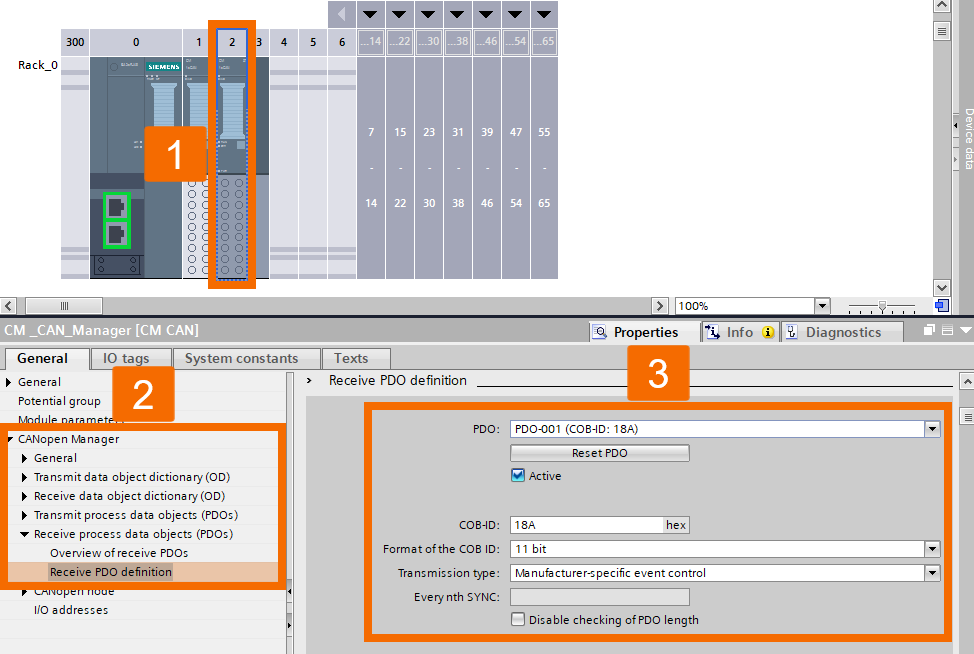This screenshot has width=974, height=654.
Task: Open the 100% zoom level dropdown
Action: (822, 306)
